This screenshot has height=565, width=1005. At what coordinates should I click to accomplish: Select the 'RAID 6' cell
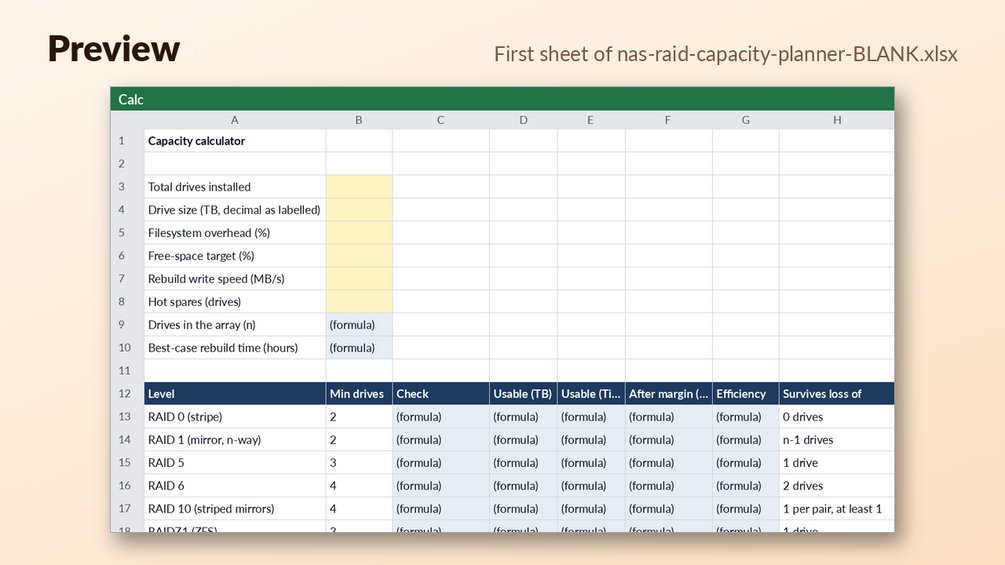pyautogui.click(x=235, y=486)
